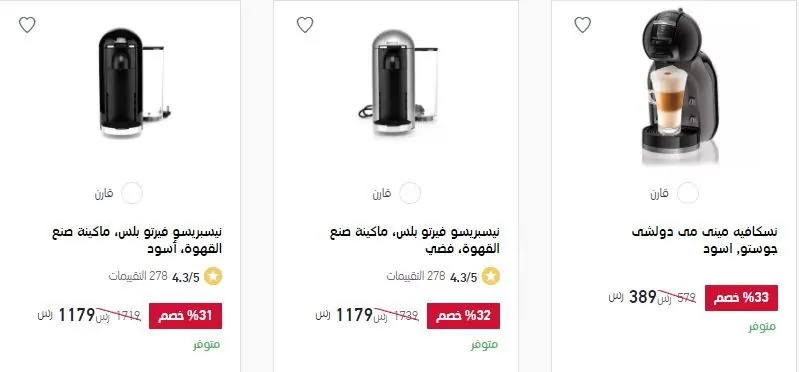The width and height of the screenshot is (799, 372).
Task: Favorite the silver Nespresso Vertuo Plus
Action: click(x=305, y=24)
